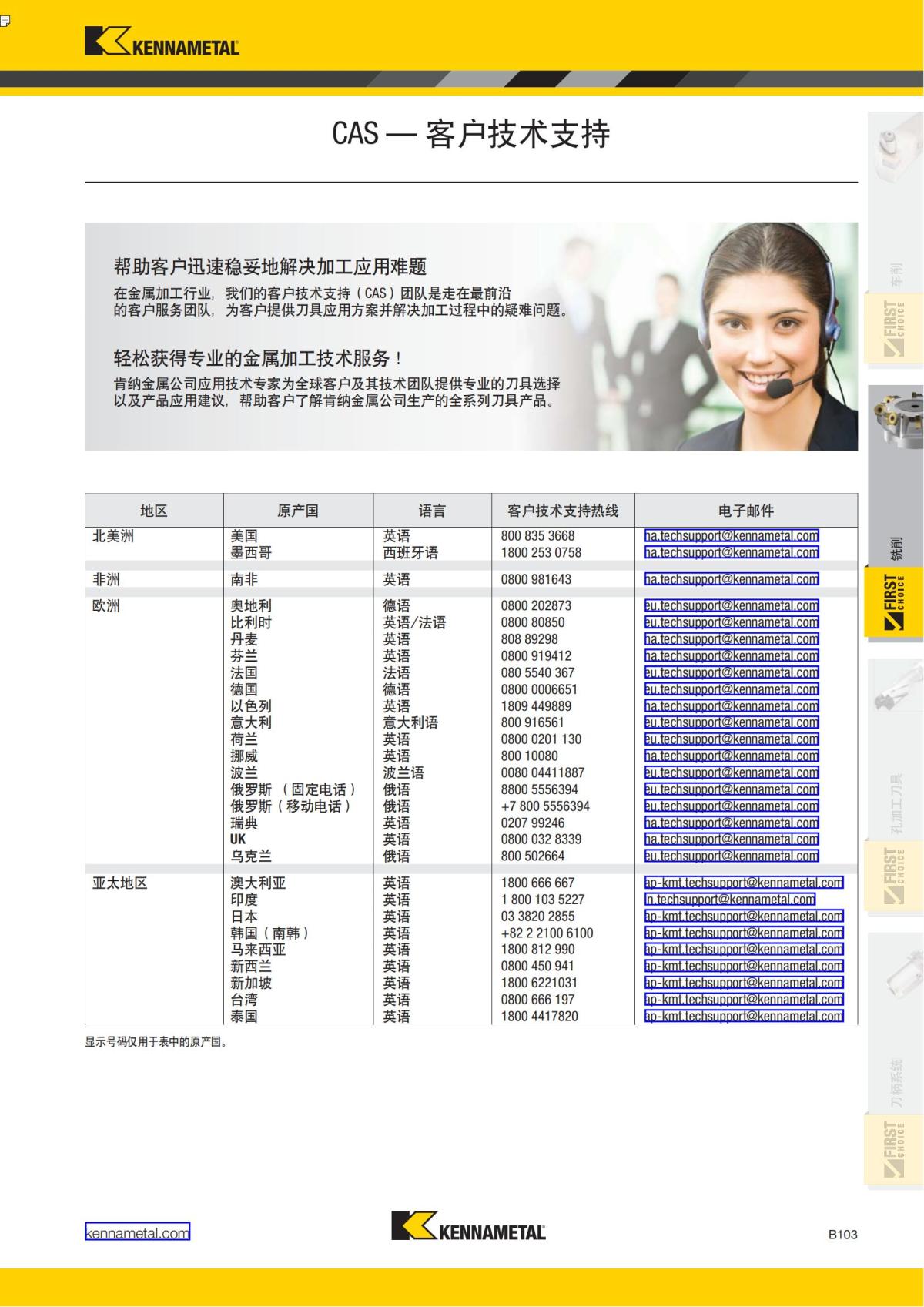Click the email link in the 墨西哥 row
This screenshot has width=924, height=1307.
(x=731, y=552)
